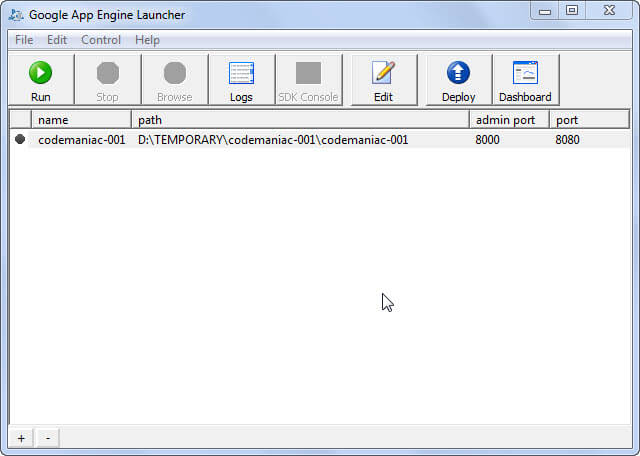Open the Dashboard
This screenshot has width=640, height=456.
point(525,80)
